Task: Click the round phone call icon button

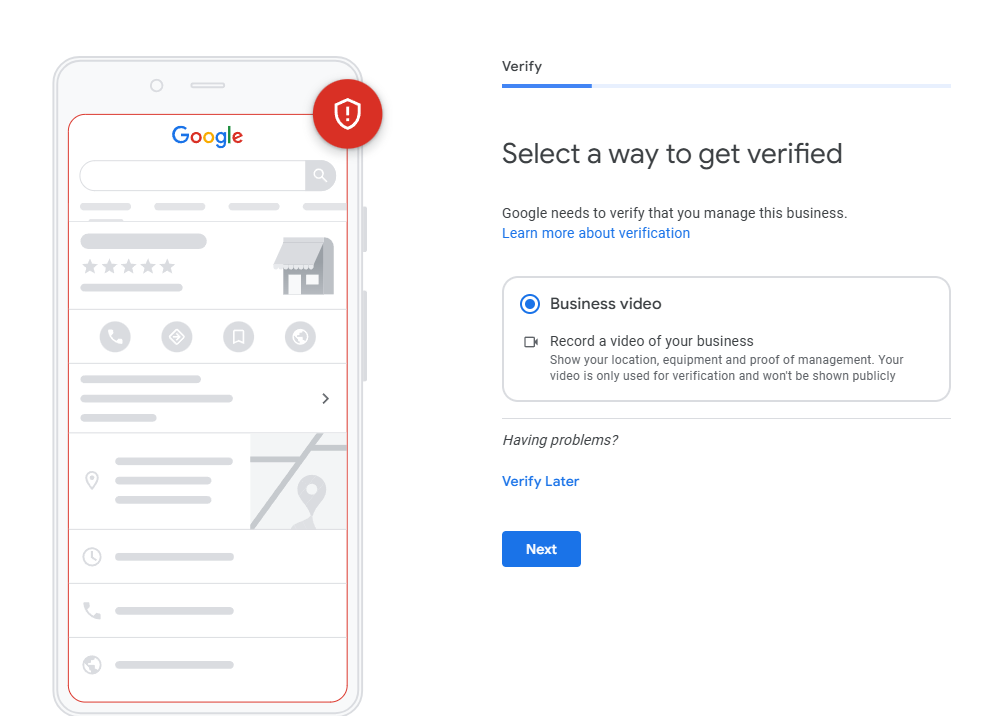Action: point(115,336)
